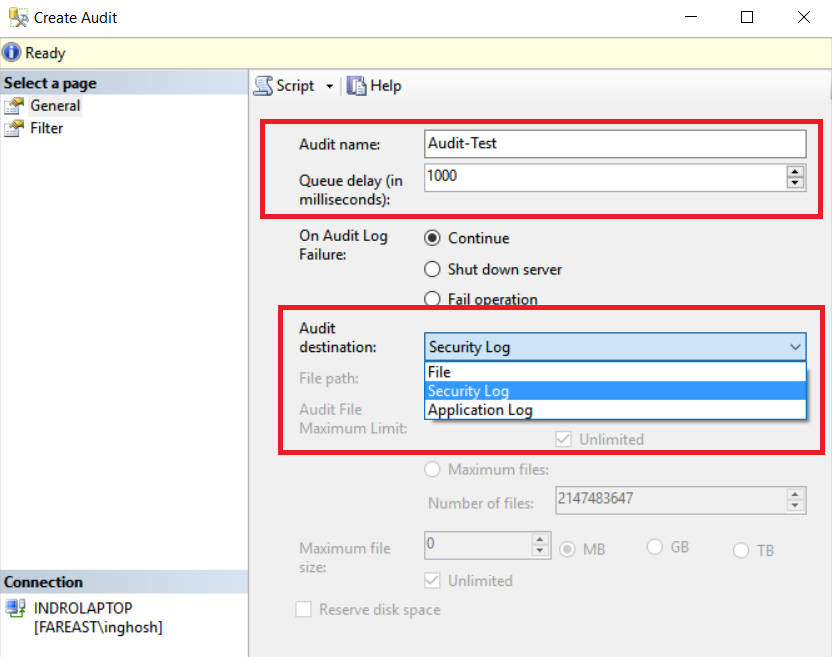Select the Continue radio option
The image size is (832, 657).
point(432,238)
